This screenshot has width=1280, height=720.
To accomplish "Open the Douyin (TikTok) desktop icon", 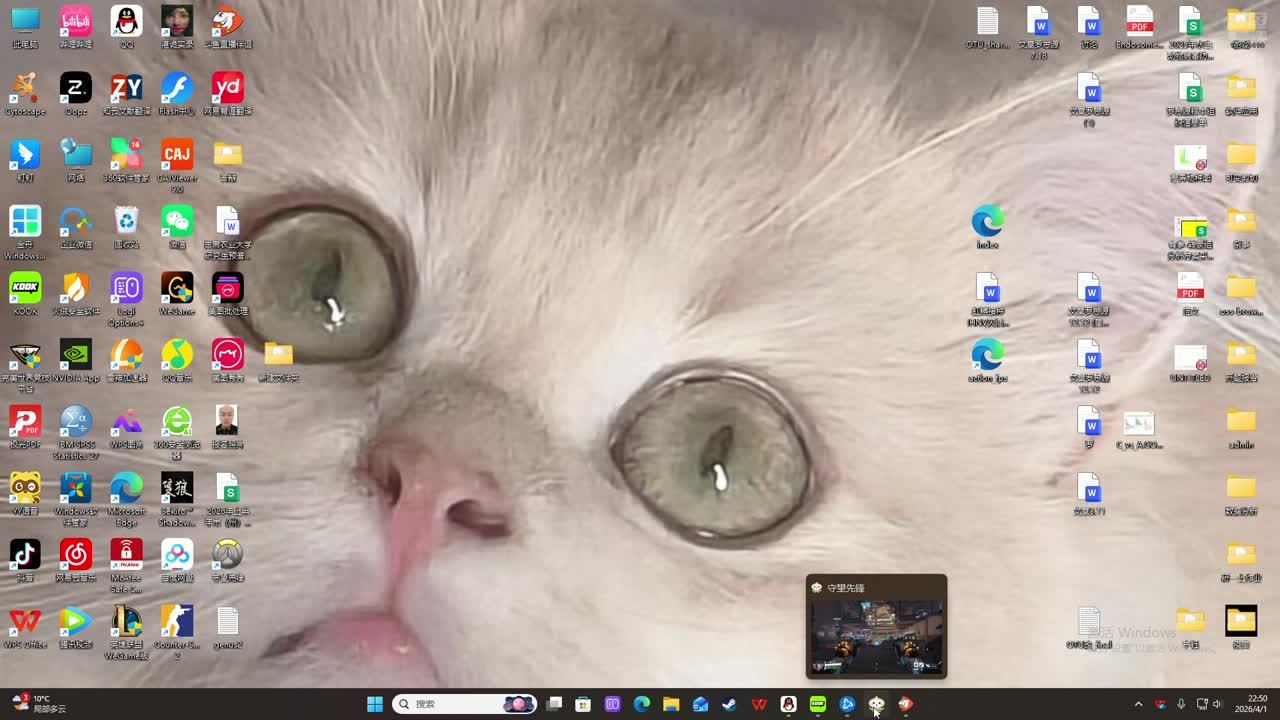I will (x=25, y=555).
